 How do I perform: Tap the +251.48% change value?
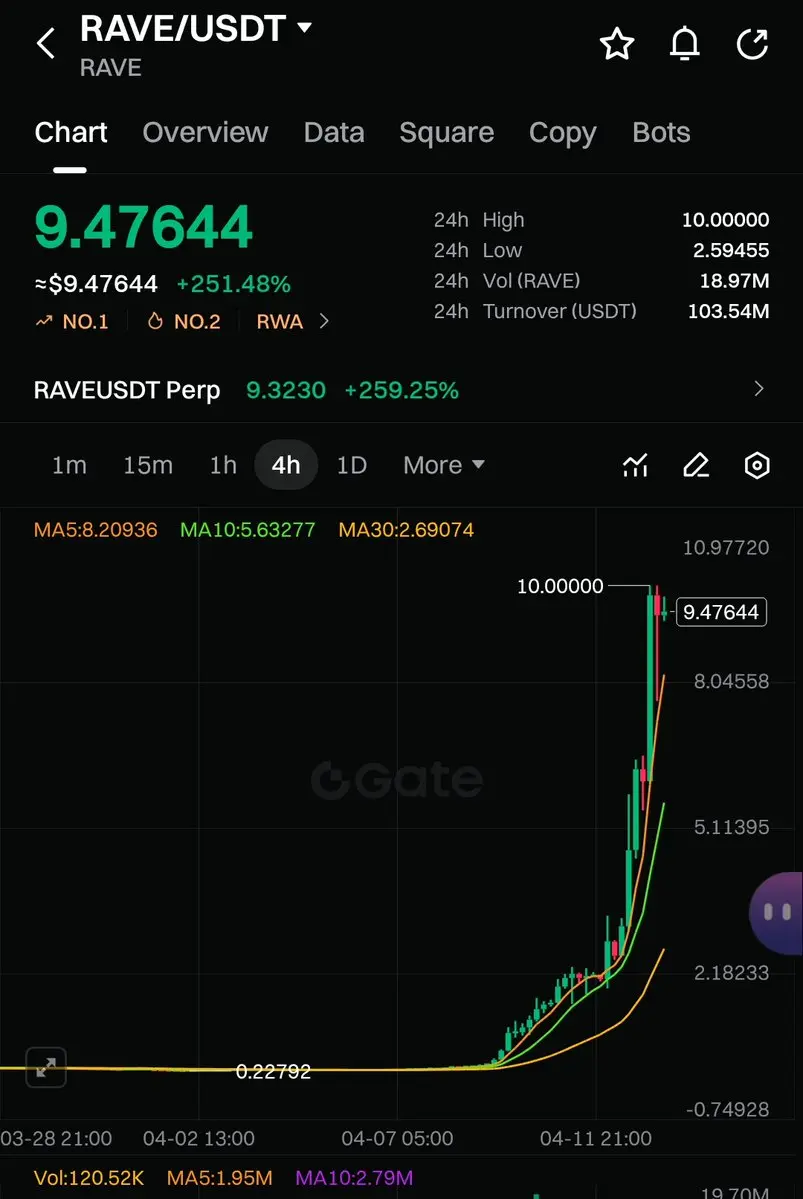[233, 284]
